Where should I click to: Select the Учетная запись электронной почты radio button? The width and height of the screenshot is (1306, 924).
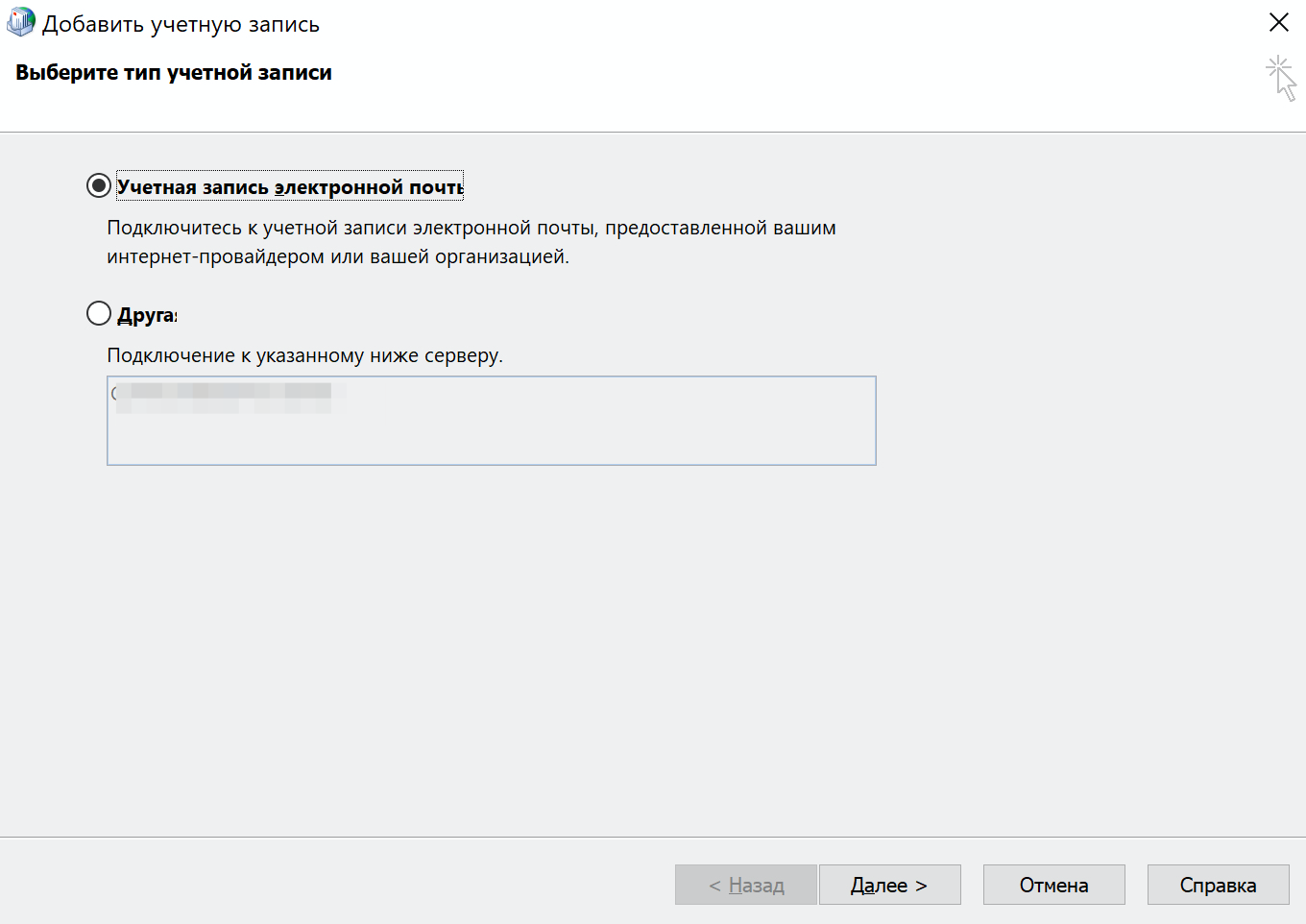point(99,185)
